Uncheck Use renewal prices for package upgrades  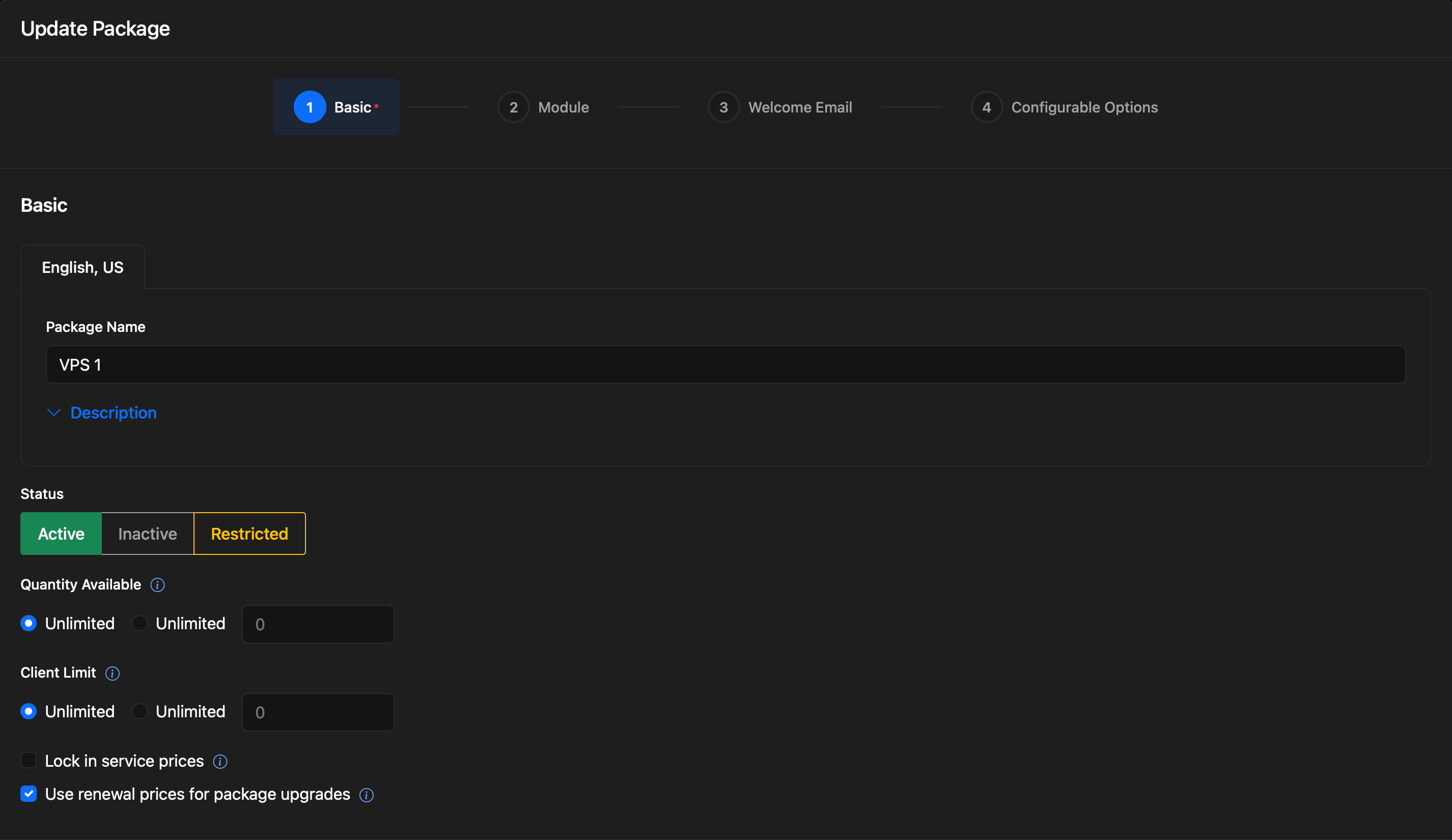[x=28, y=794]
